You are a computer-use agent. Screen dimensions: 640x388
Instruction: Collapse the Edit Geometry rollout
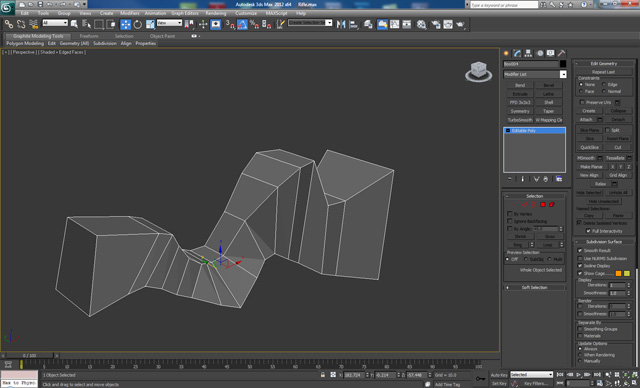tap(604, 64)
